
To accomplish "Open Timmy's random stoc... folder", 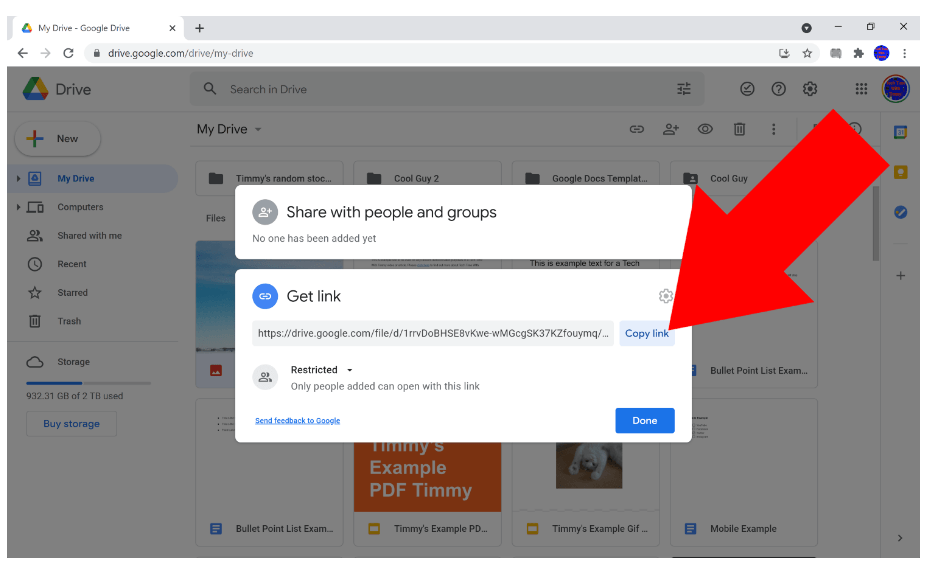I will [269, 178].
